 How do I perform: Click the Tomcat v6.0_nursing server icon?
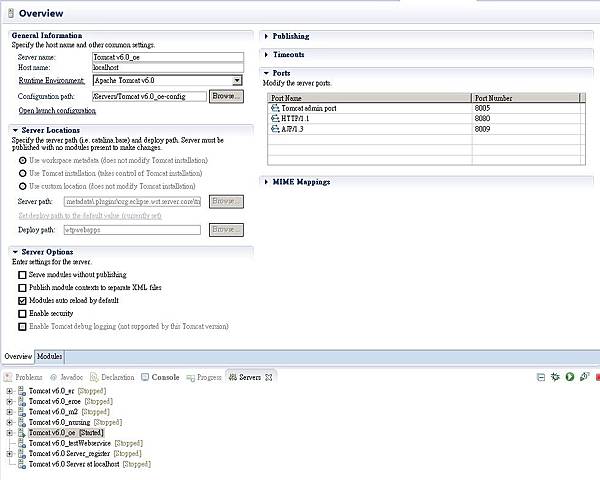(x=22, y=422)
